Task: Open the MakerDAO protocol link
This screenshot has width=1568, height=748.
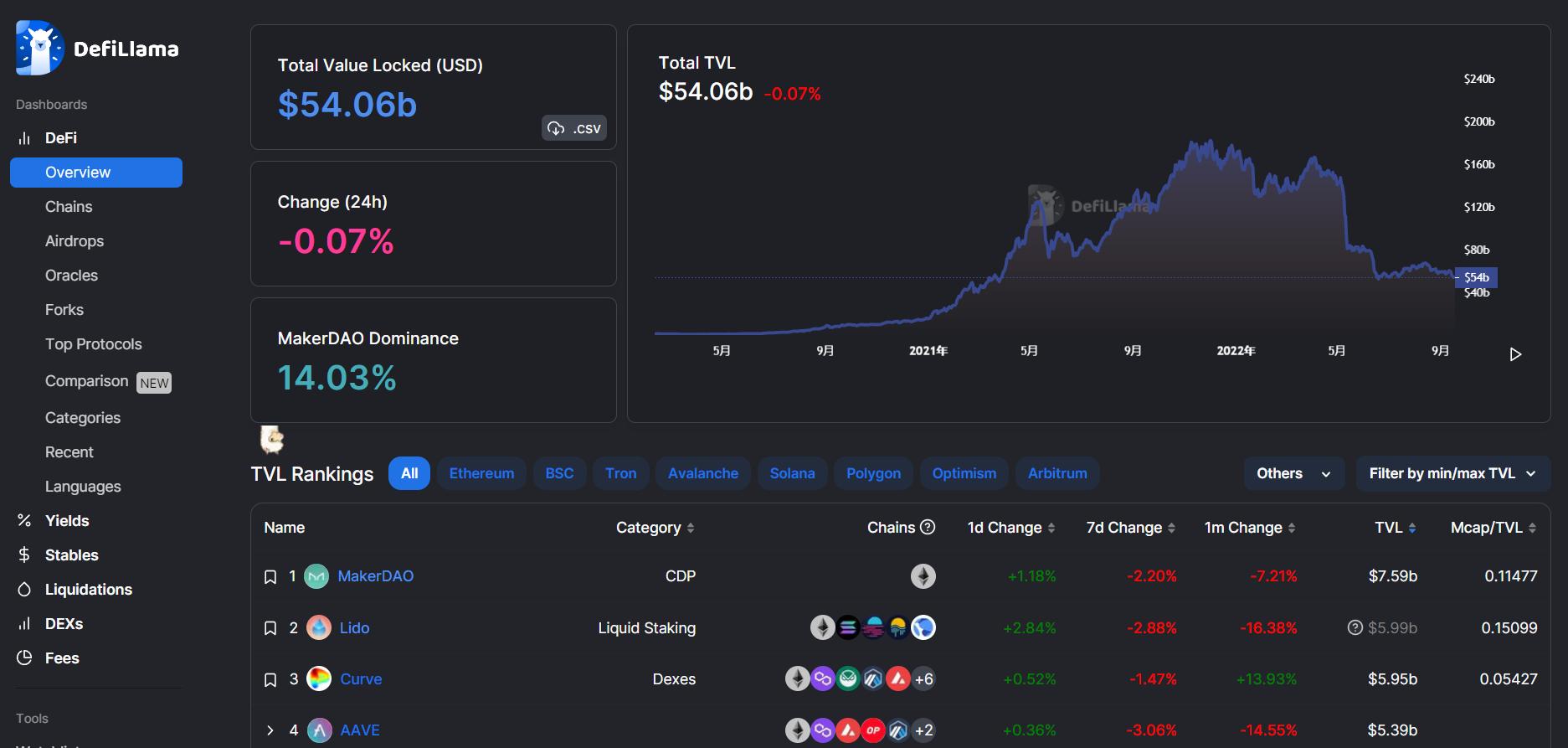Action: pos(376,576)
